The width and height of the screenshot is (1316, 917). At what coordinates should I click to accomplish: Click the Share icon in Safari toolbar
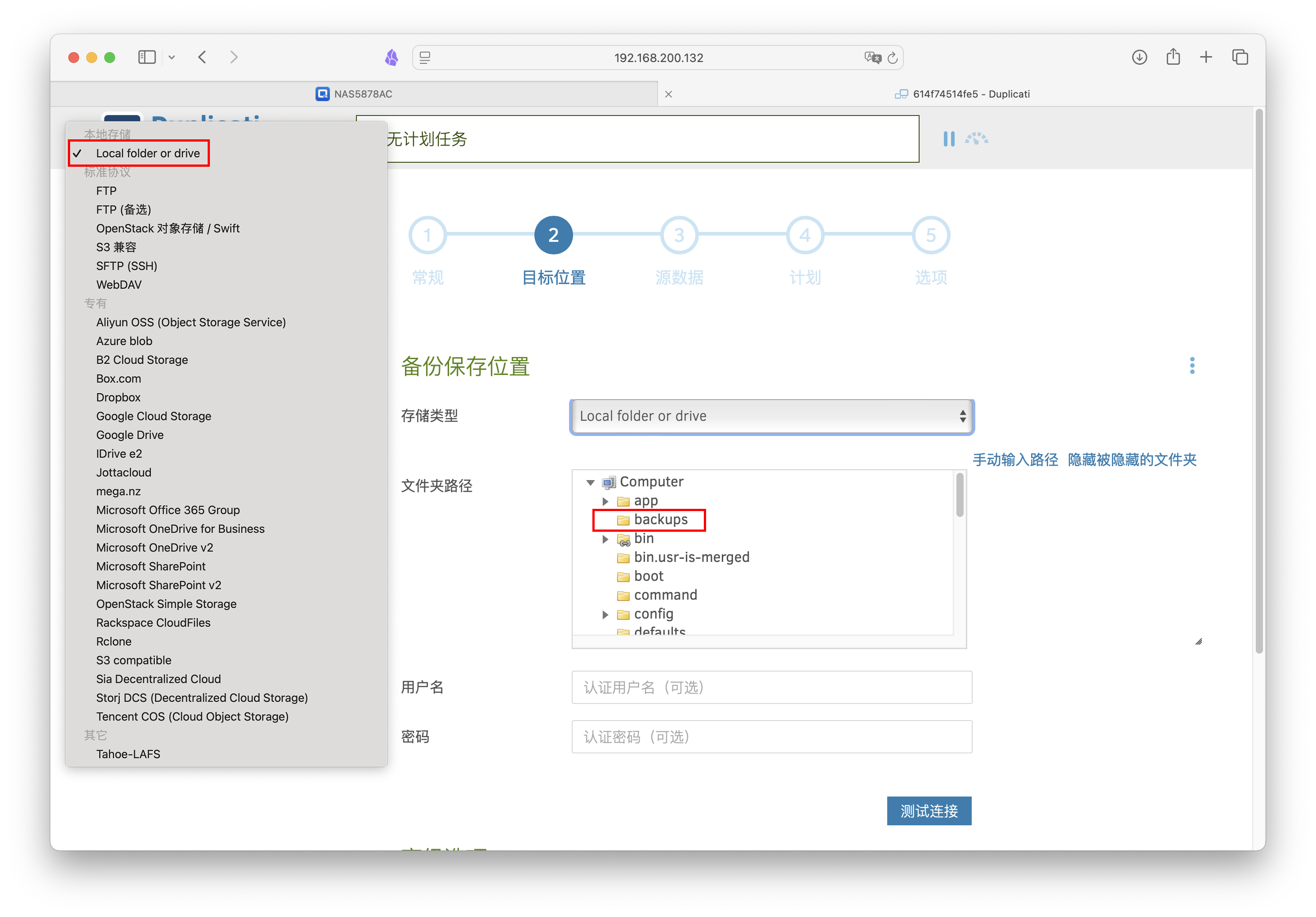[x=1173, y=57]
